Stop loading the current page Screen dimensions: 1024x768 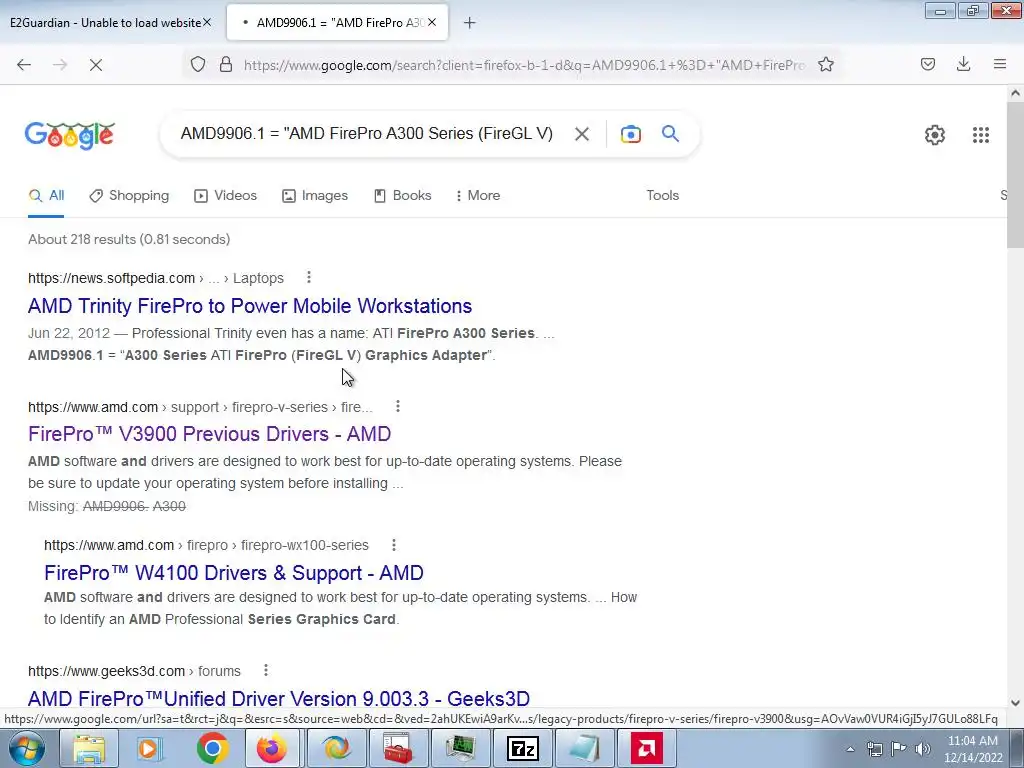pyautogui.click(x=95, y=65)
